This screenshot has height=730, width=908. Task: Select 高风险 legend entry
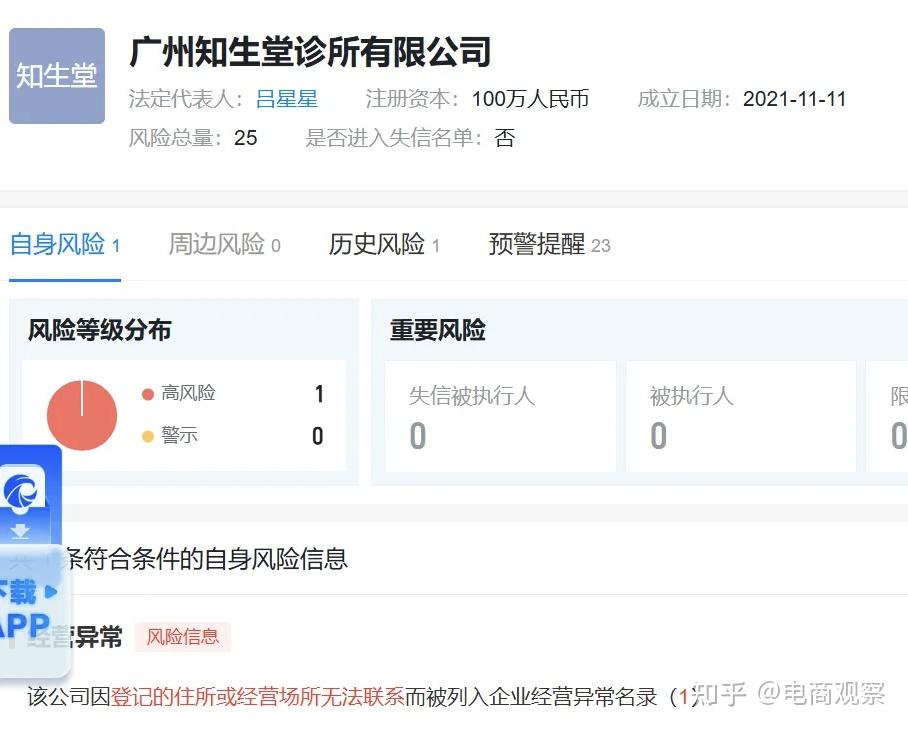point(178,393)
